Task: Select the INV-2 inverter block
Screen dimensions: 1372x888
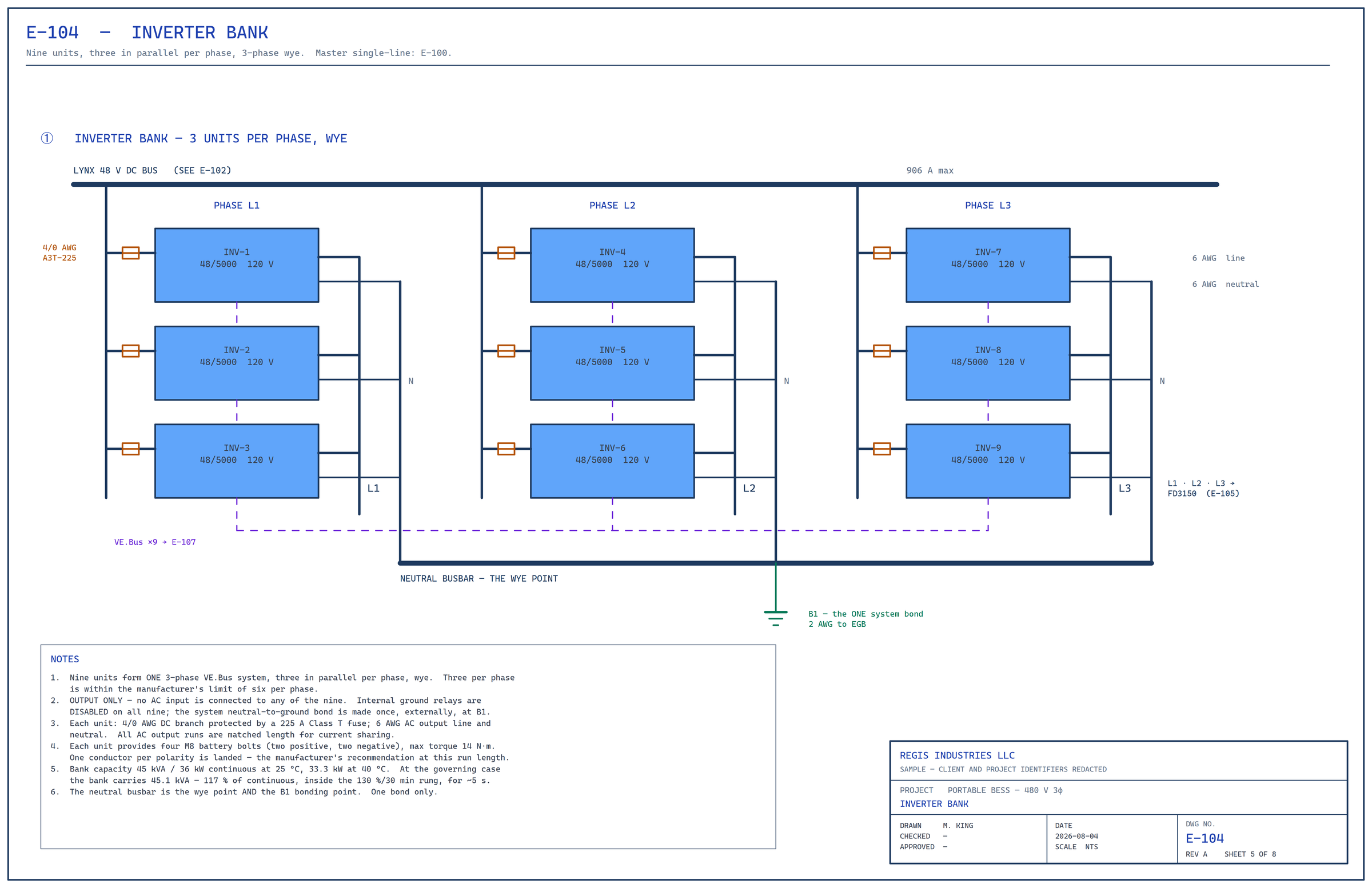Action: coord(237,363)
